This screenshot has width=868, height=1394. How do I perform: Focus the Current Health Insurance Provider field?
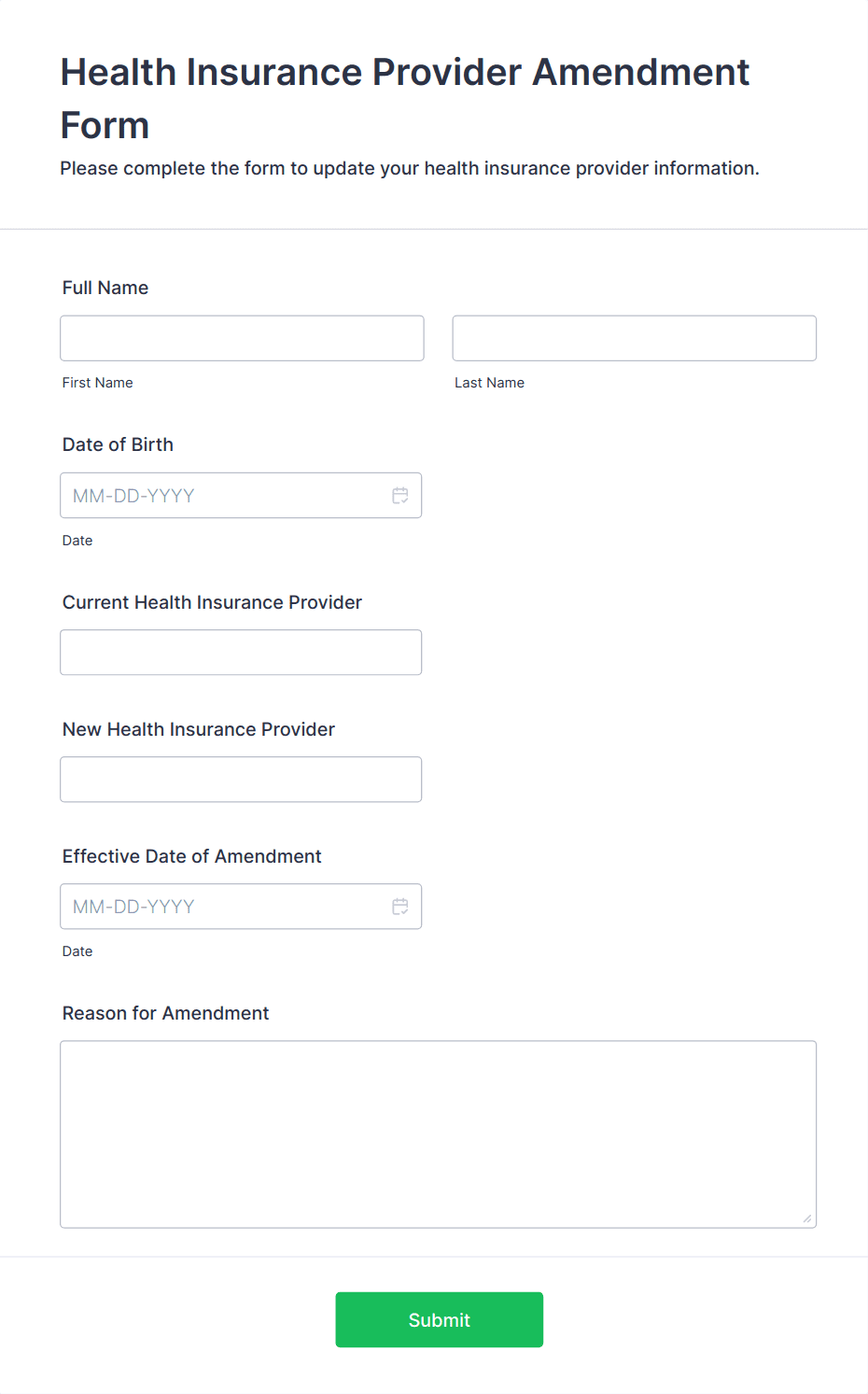(x=241, y=653)
